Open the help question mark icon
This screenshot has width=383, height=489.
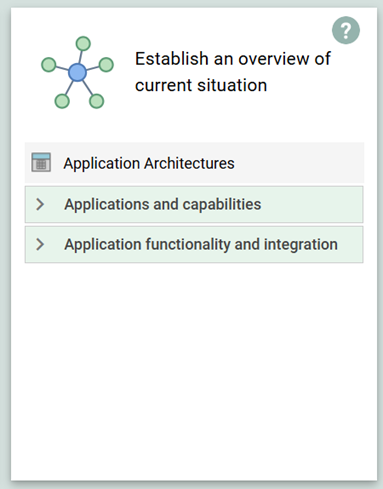coord(346,30)
